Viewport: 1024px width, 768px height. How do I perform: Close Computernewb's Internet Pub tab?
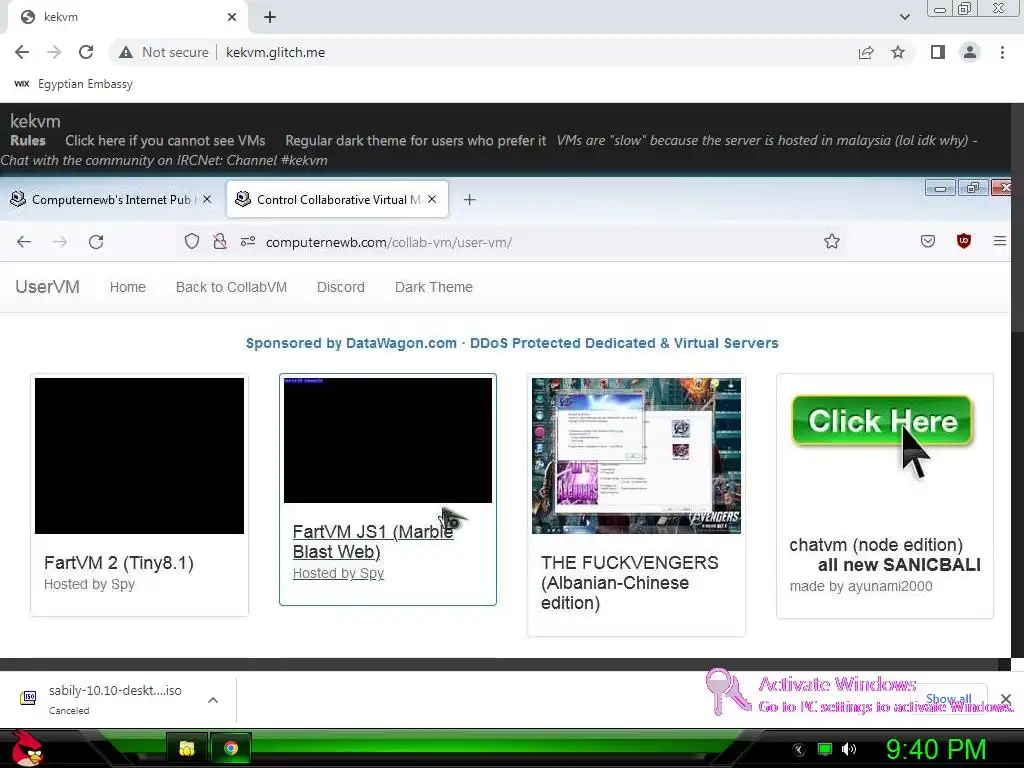tap(207, 199)
